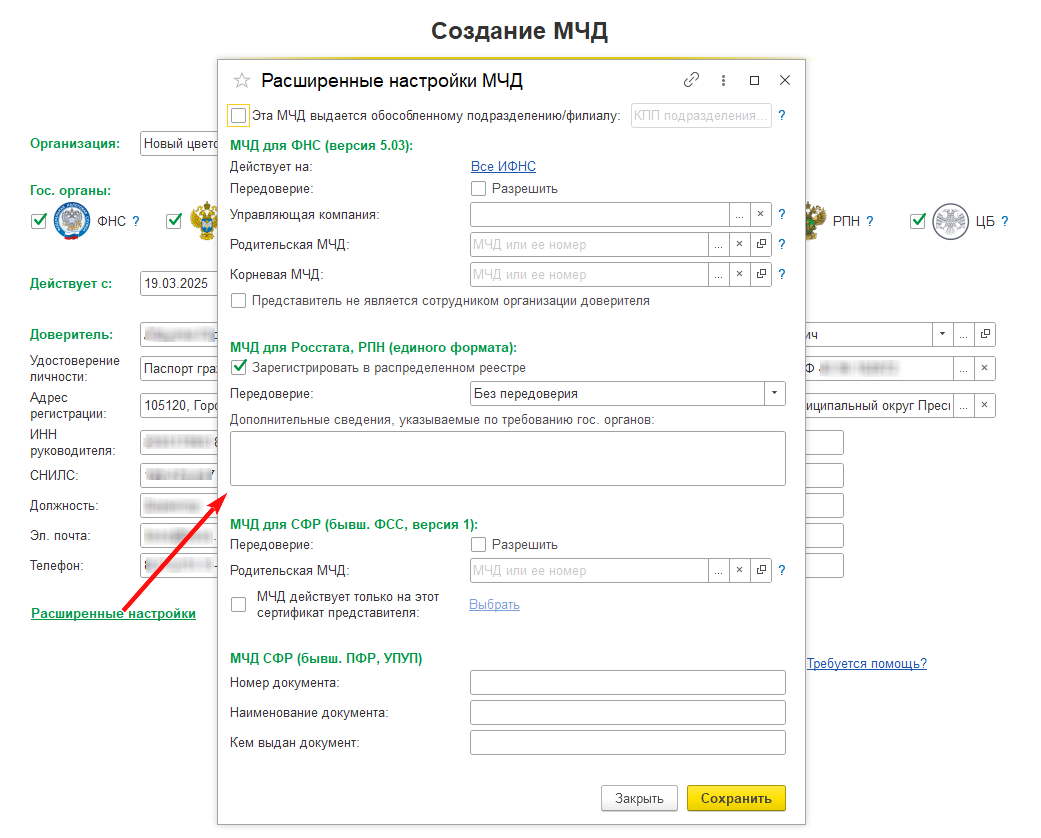Save settings with Сохранить button
This screenshot has height=838, width=1041.
(736, 798)
